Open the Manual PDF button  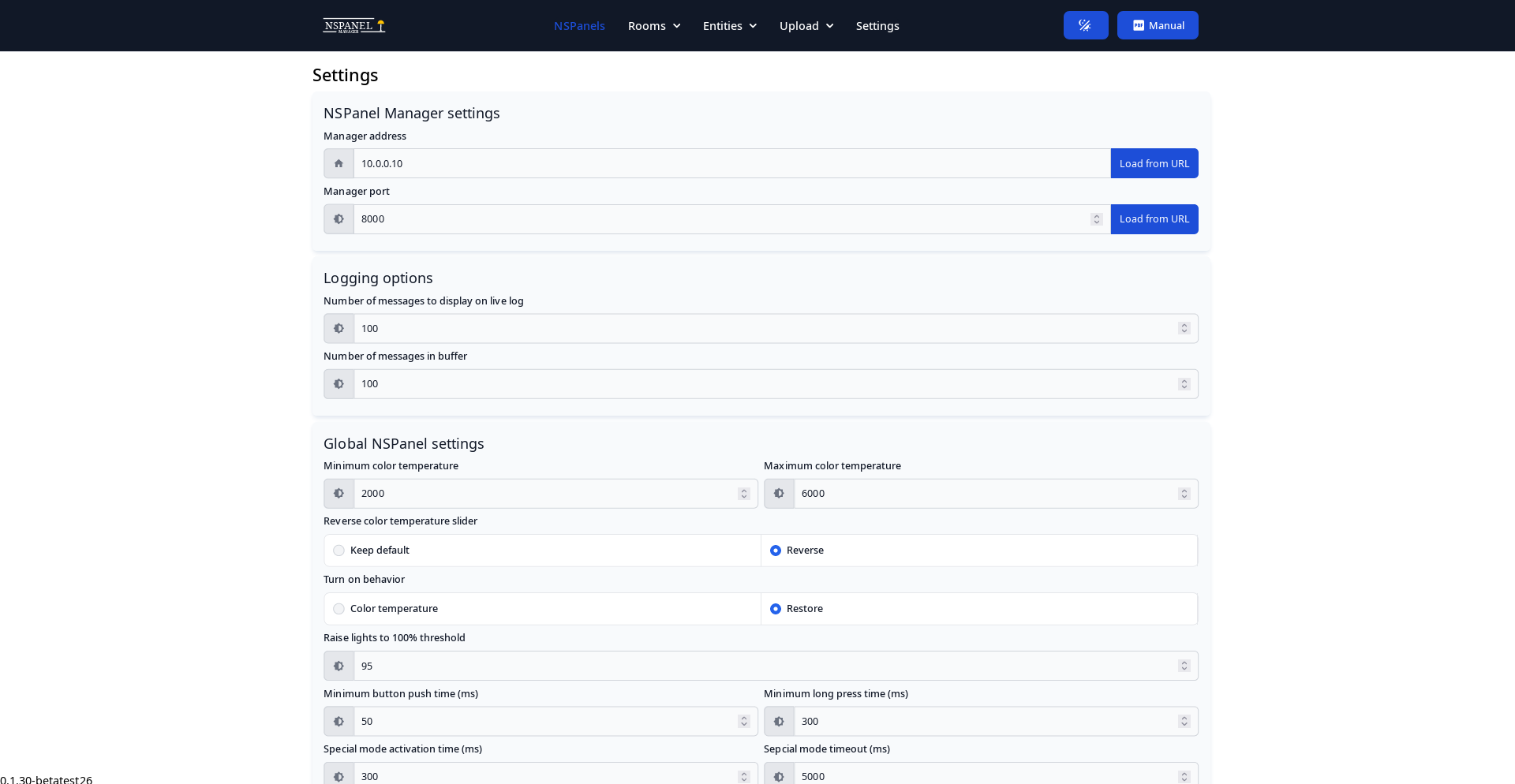click(x=1158, y=25)
